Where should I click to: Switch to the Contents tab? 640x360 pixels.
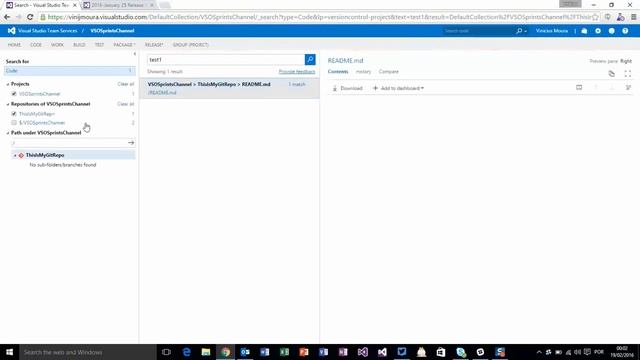coord(338,71)
